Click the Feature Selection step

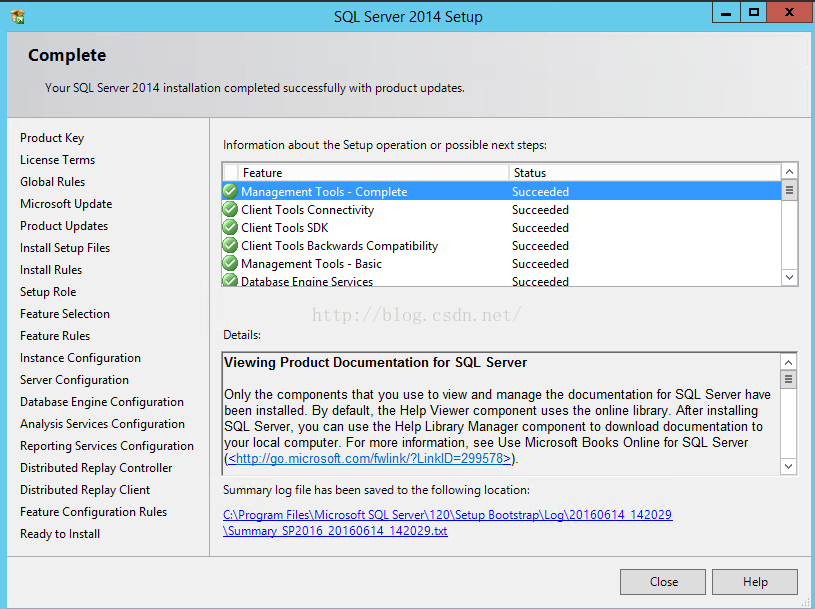point(65,314)
